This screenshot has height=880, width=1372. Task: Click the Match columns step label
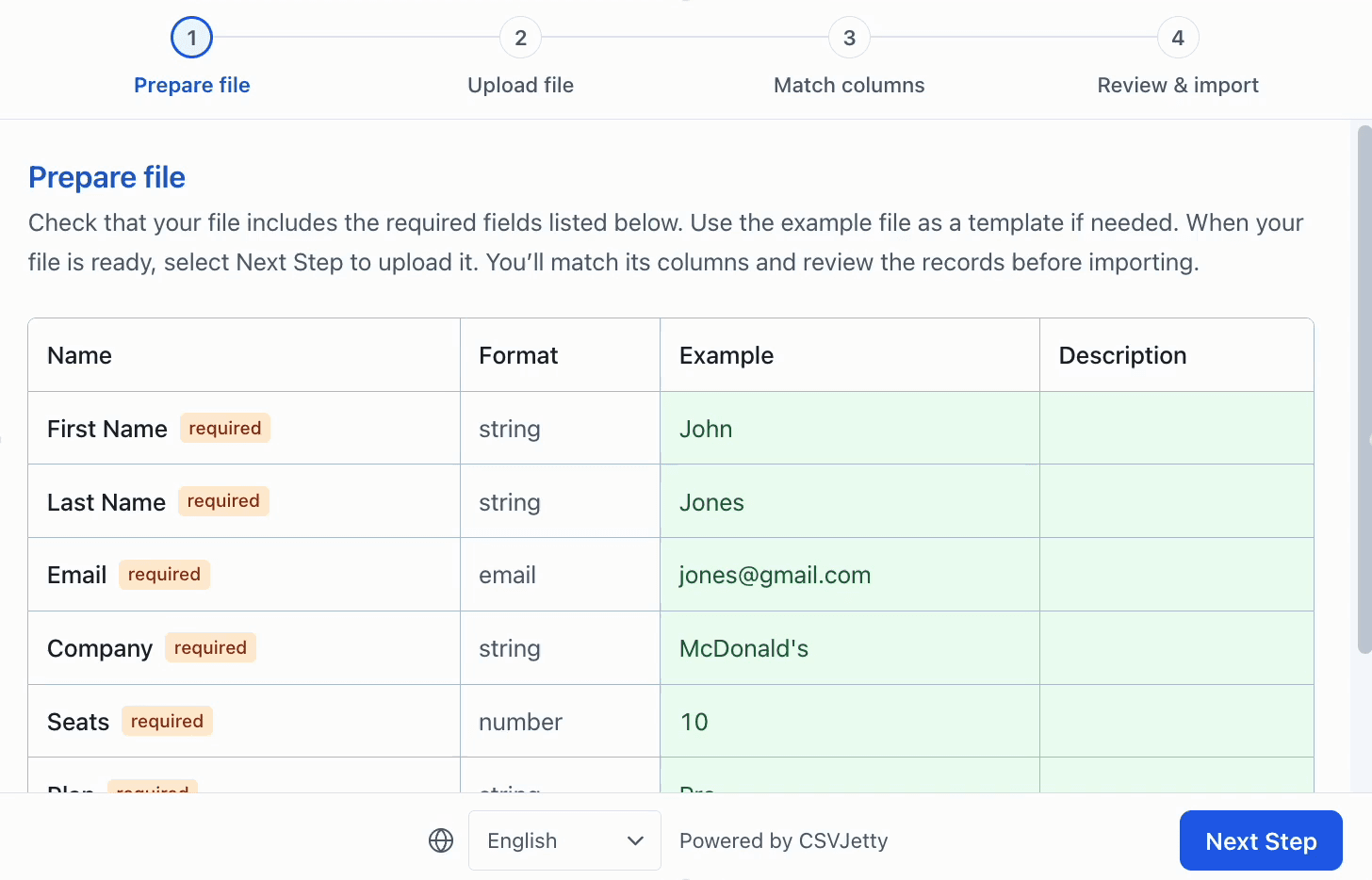849,85
